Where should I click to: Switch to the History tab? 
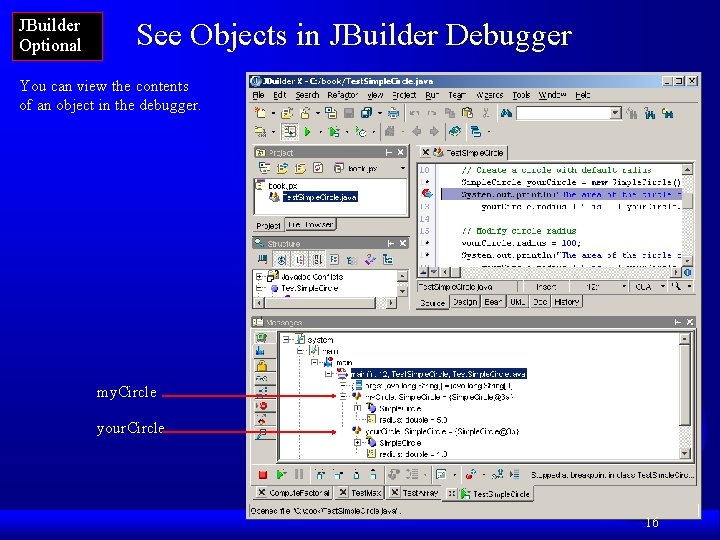567,302
